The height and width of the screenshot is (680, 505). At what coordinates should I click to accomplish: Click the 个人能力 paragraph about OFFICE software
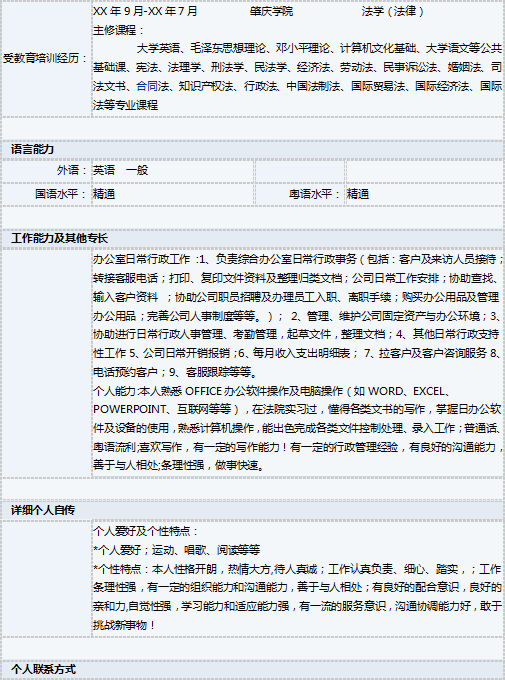tap(298, 428)
